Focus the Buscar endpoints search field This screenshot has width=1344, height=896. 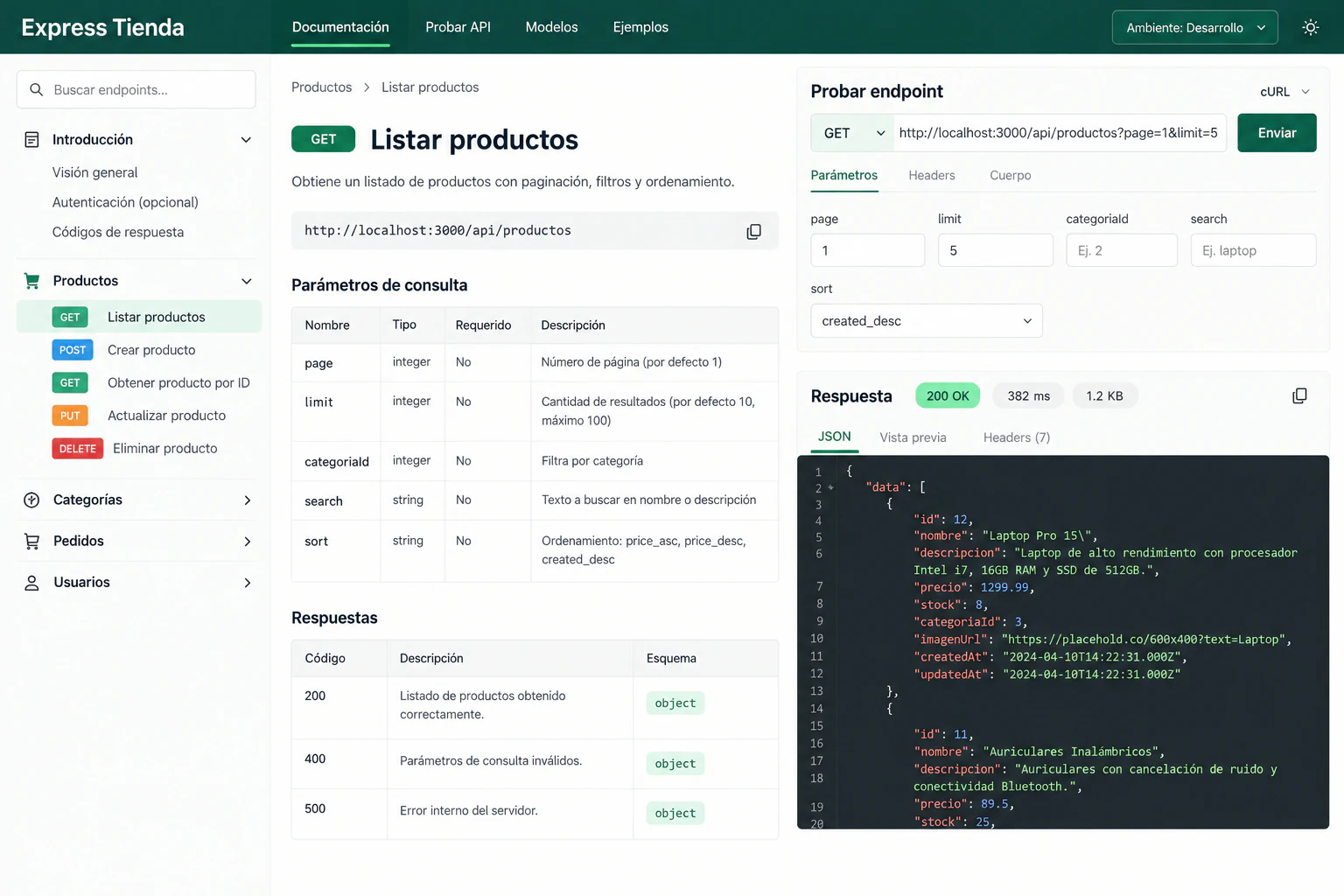(x=136, y=89)
